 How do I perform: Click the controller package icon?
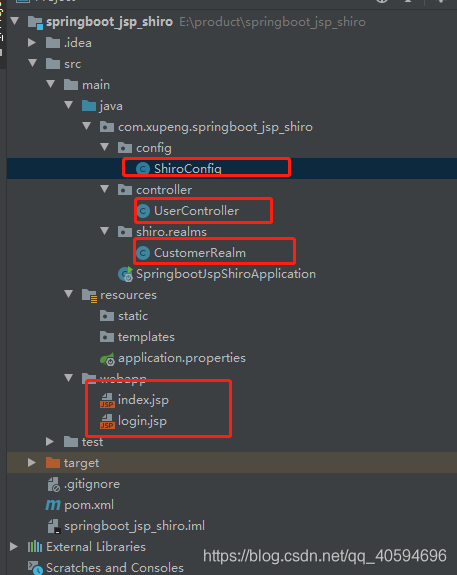coord(125,190)
